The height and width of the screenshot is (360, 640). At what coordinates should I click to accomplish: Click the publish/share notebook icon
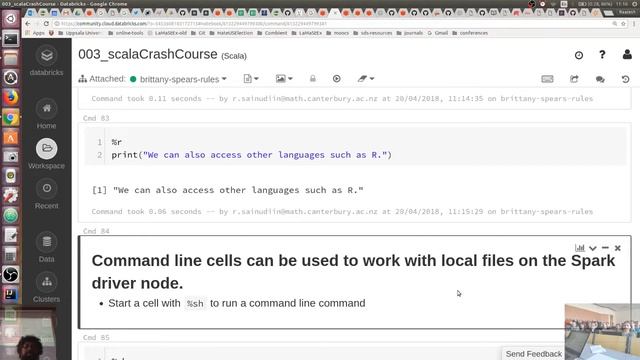[574, 79]
